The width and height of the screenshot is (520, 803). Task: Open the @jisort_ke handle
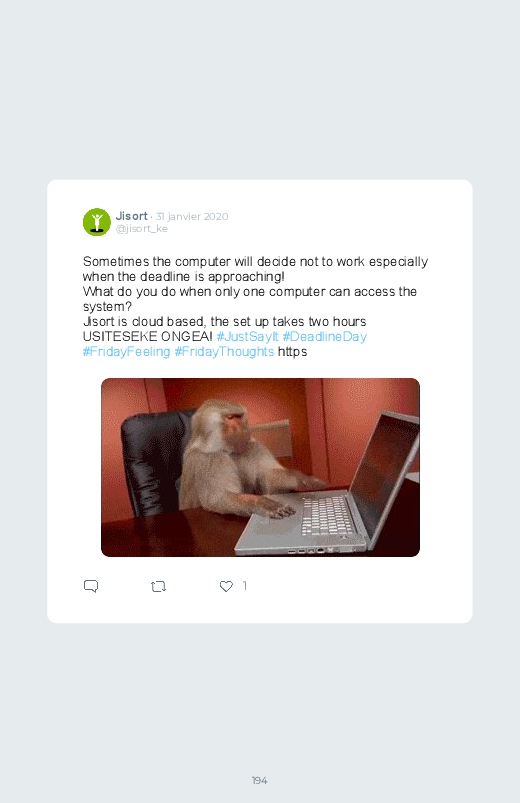(x=142, y=228)
